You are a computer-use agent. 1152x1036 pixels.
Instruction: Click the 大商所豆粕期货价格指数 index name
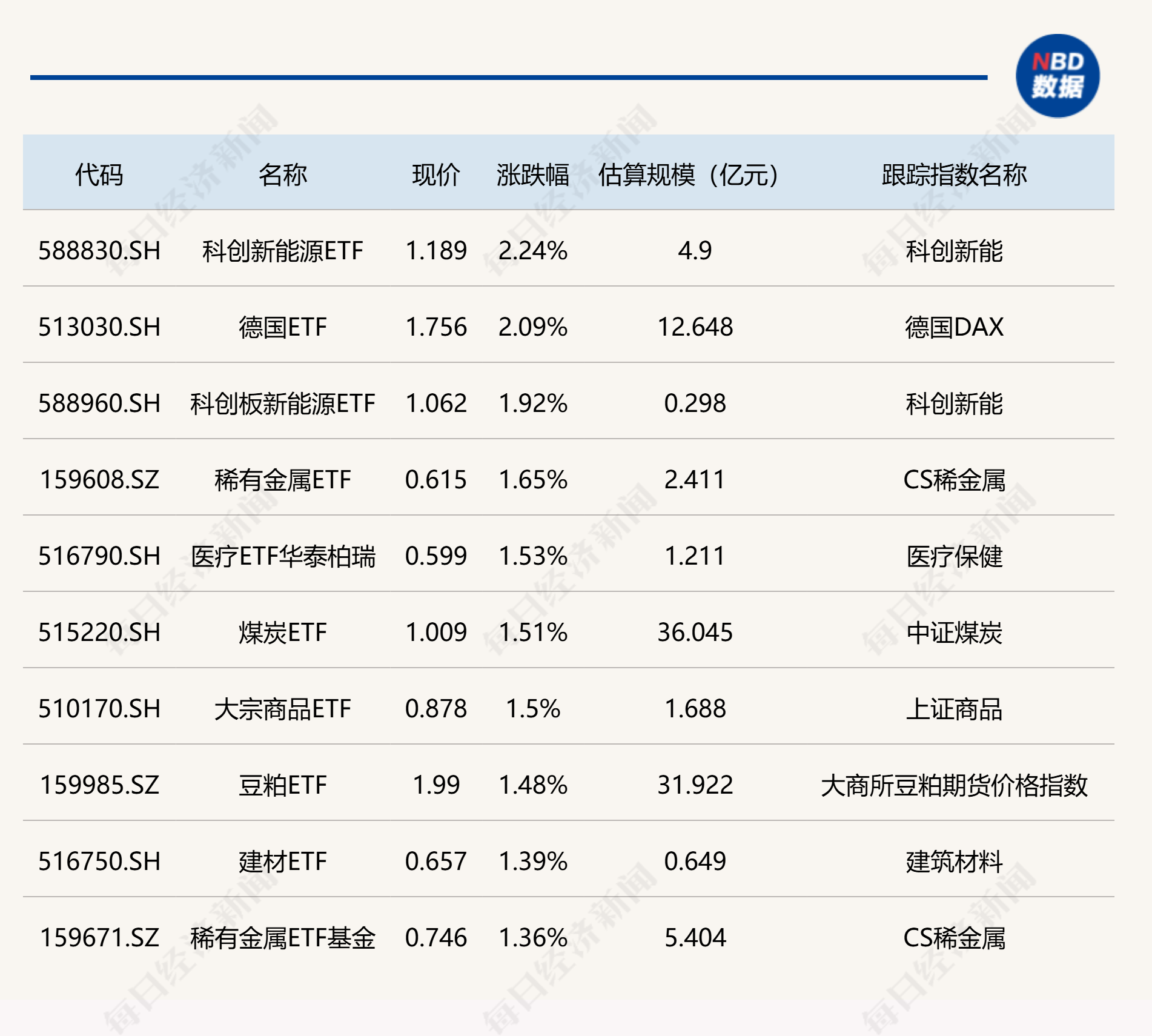pyautogui.click(x=954, y=785)
